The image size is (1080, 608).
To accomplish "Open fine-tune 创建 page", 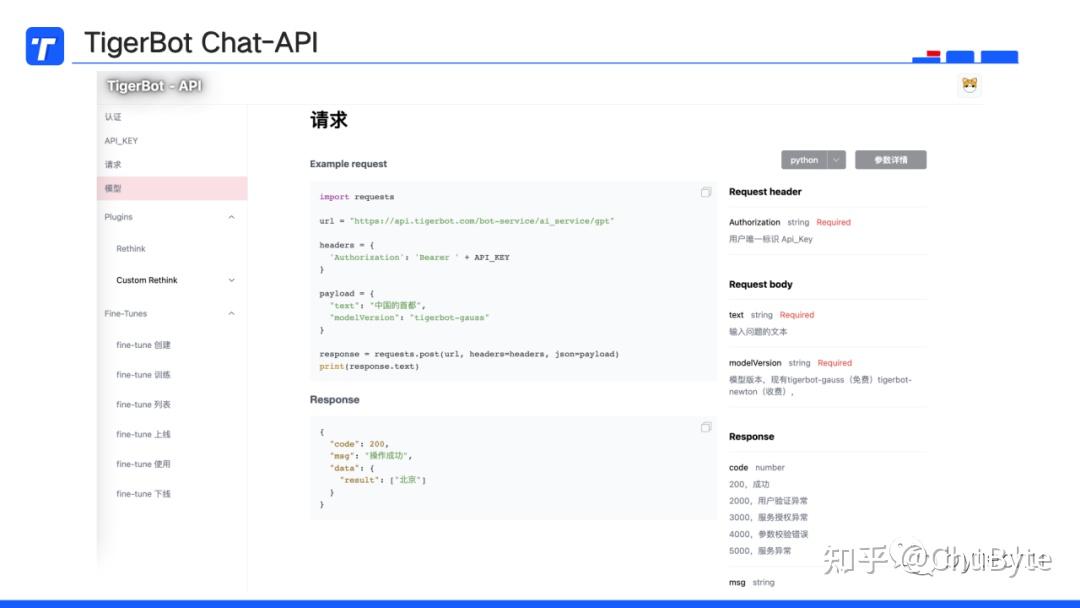I will [x=143, y=345].
